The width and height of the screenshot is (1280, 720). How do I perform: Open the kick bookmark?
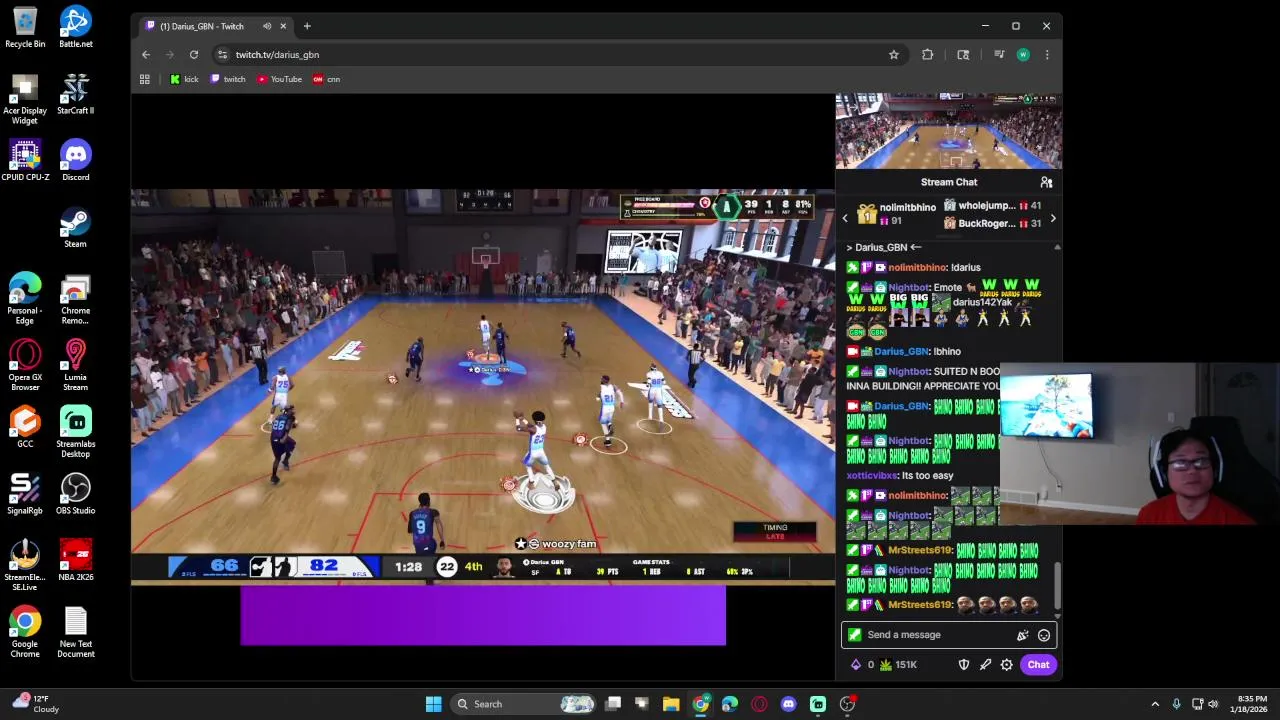point(184,79)
